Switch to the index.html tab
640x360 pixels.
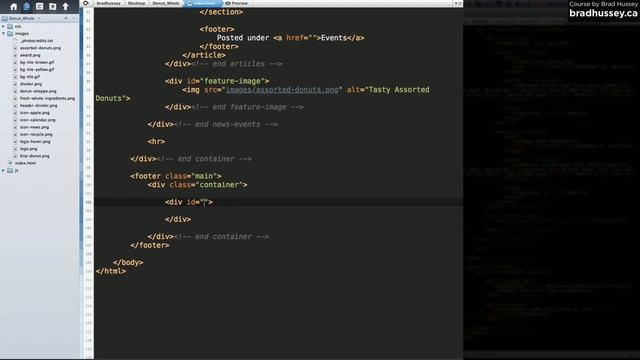click(203, 3)
